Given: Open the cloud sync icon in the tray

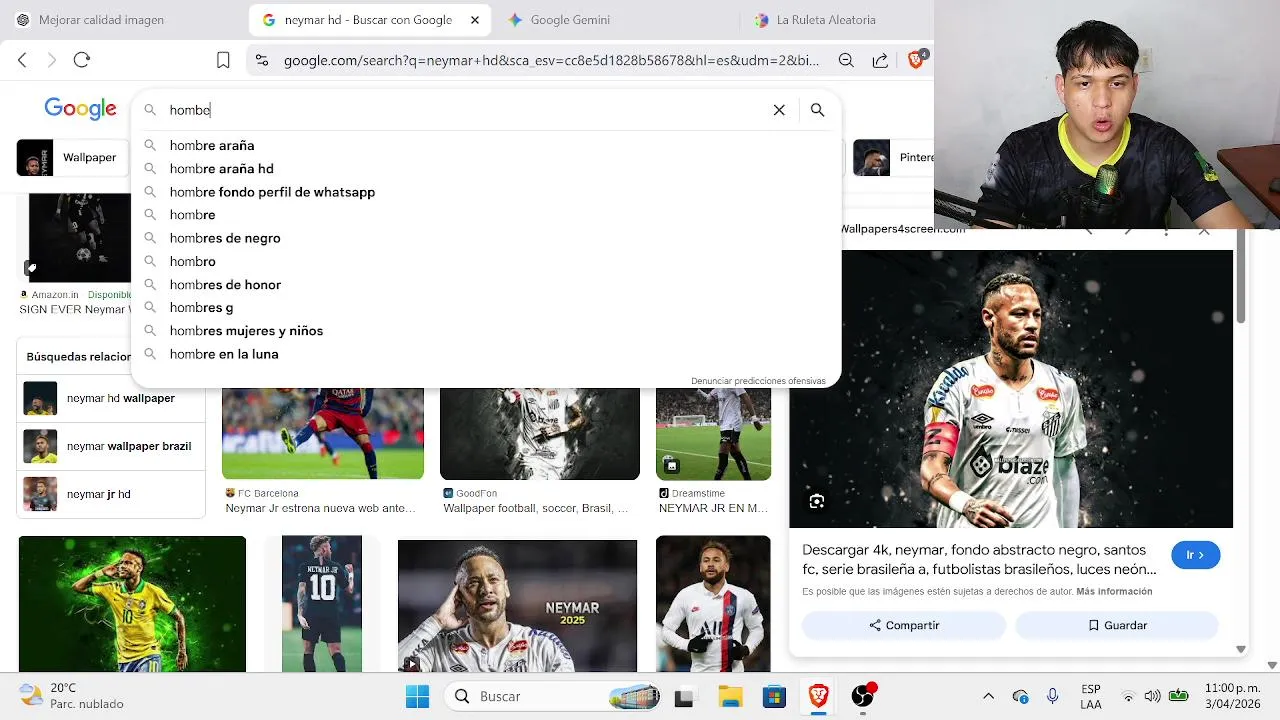Looking at the screenshot, I should pyautogui.click(x=1020, y=696).
